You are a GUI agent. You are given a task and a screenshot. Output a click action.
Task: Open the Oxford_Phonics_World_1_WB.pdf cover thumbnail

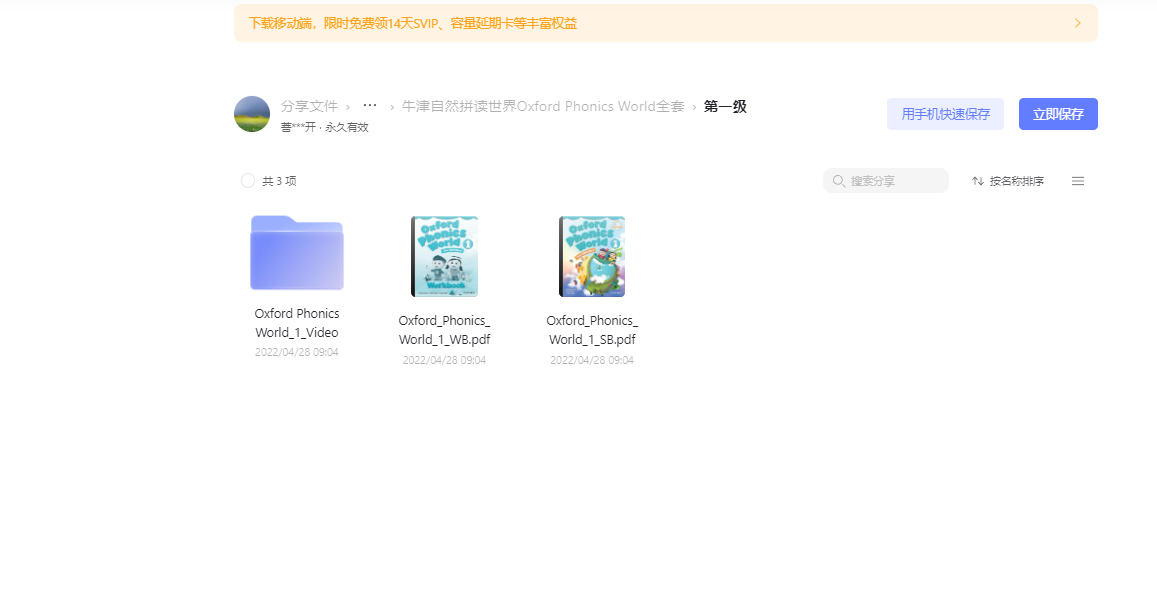click(444, 256)
